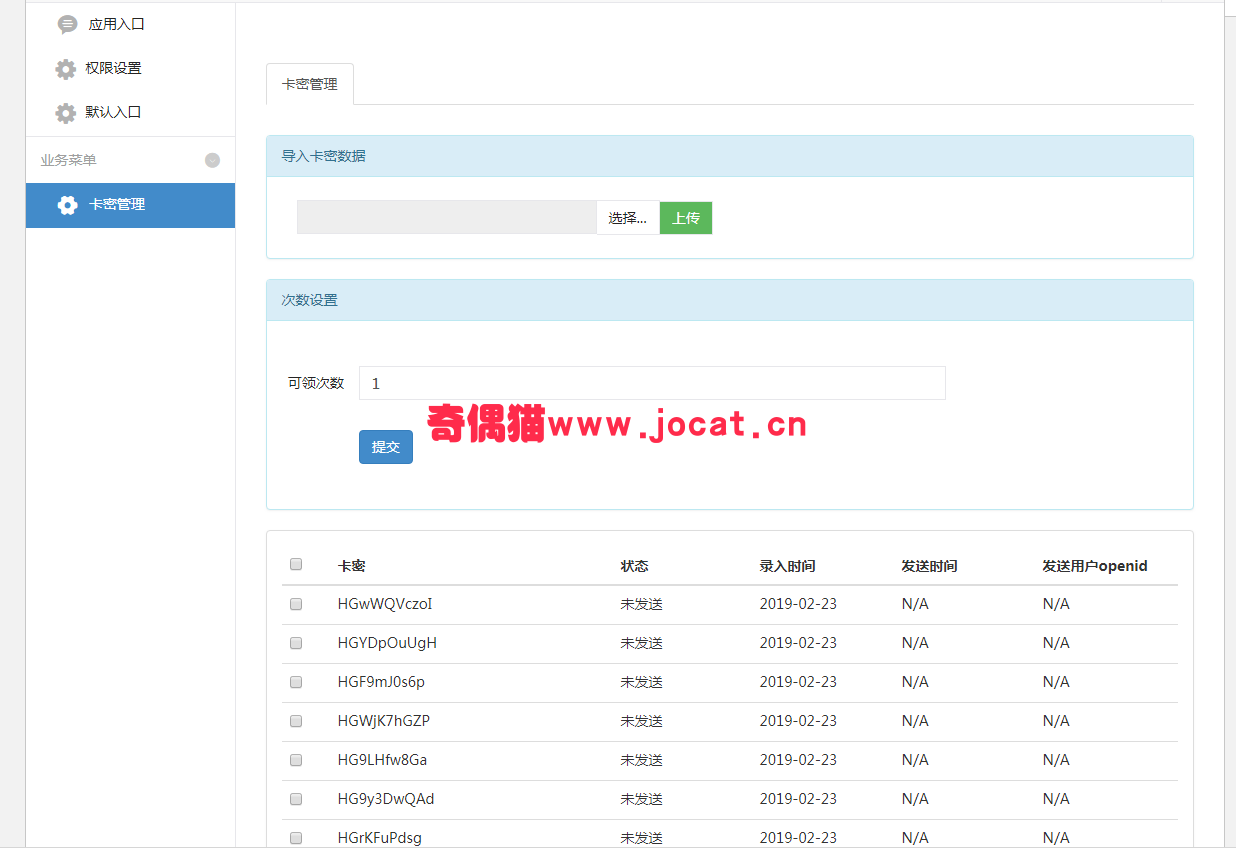Click the card key HG9LHfw8Ga
Screen dimensions: 1236x850
(x=382, y=760)
